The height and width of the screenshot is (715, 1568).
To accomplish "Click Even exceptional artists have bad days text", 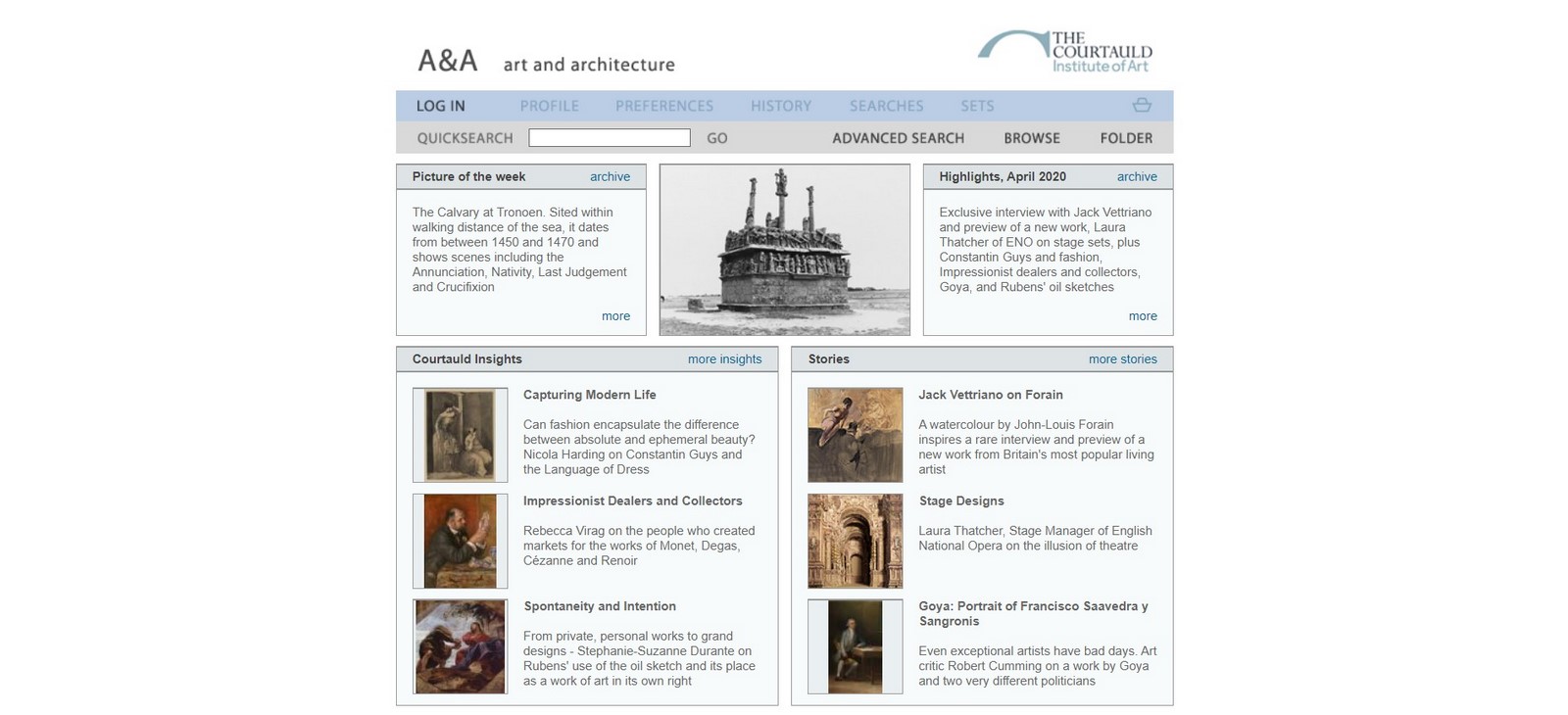I will click(1038, 666).
